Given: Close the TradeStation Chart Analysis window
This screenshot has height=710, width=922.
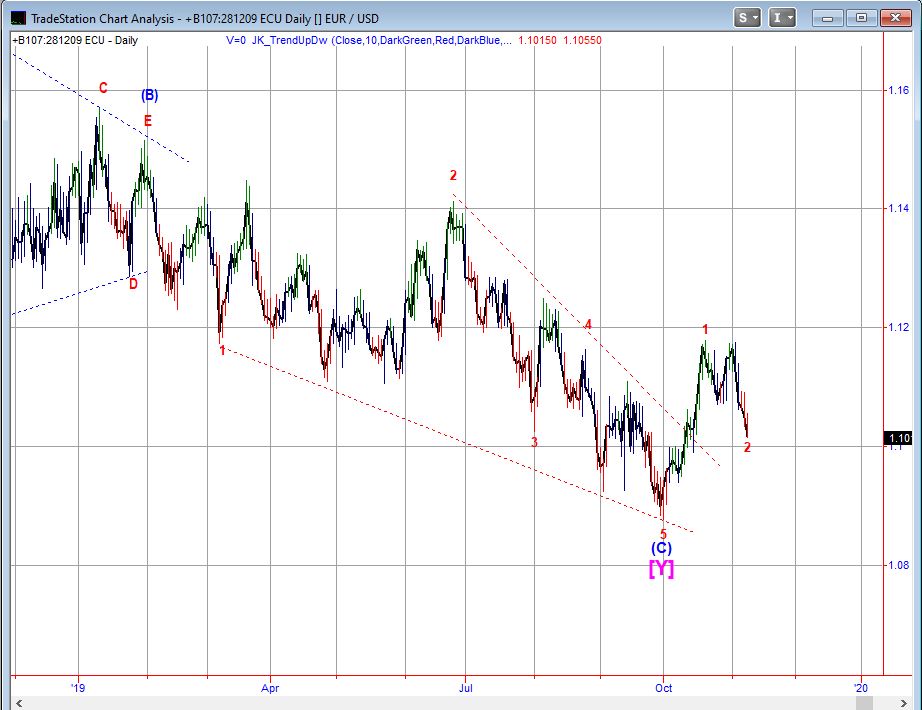Looking at the screenshot, I should point(896,18).
